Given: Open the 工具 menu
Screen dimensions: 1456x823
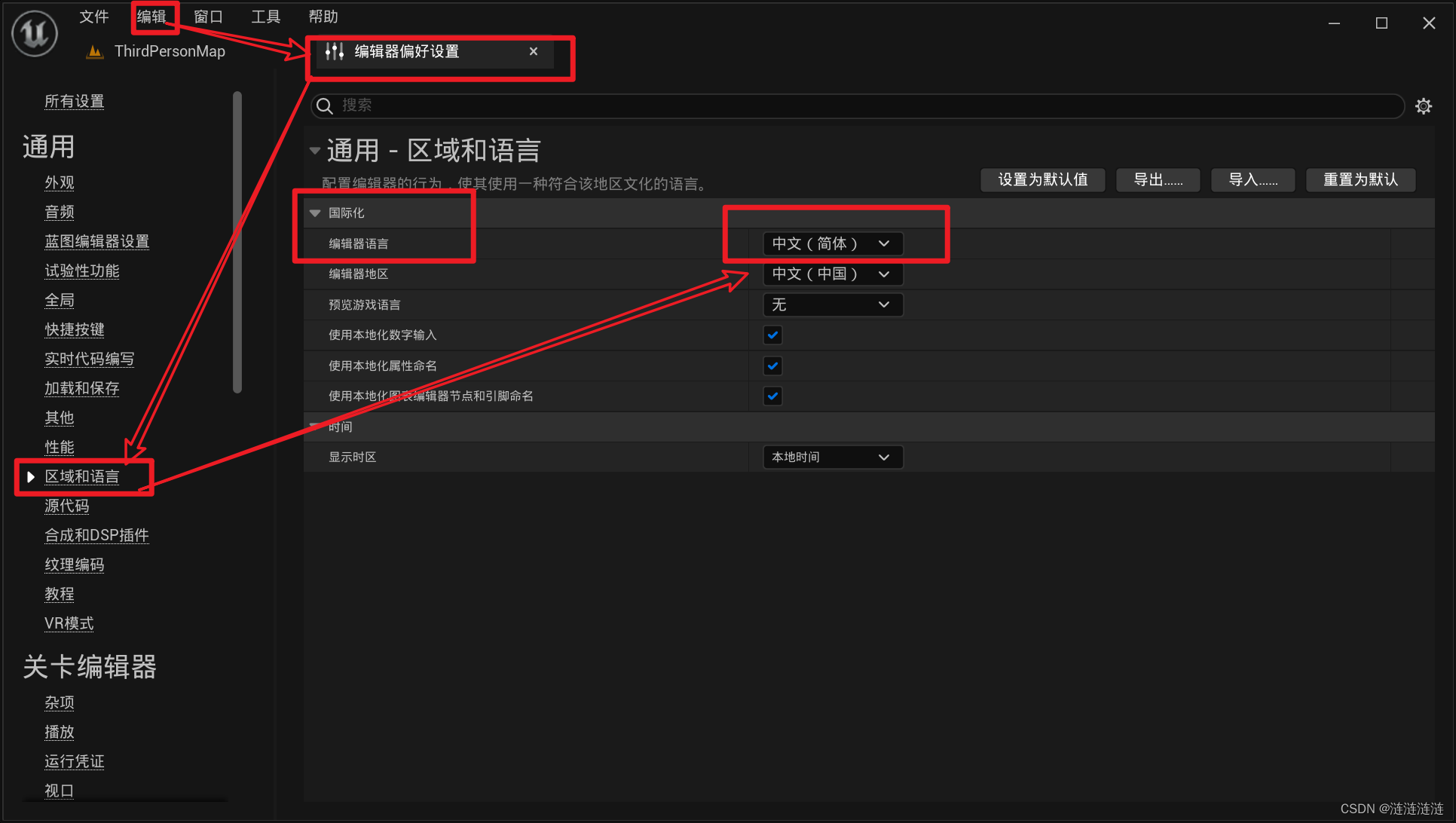Looking at the screenshot, I should coord(265,17).
